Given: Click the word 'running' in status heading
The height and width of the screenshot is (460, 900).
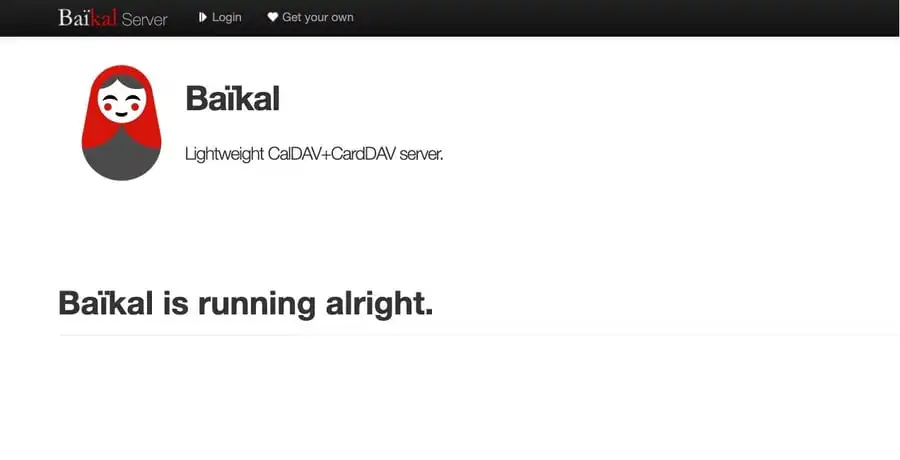Looking at the screenshot, I should tap(257, 302).
